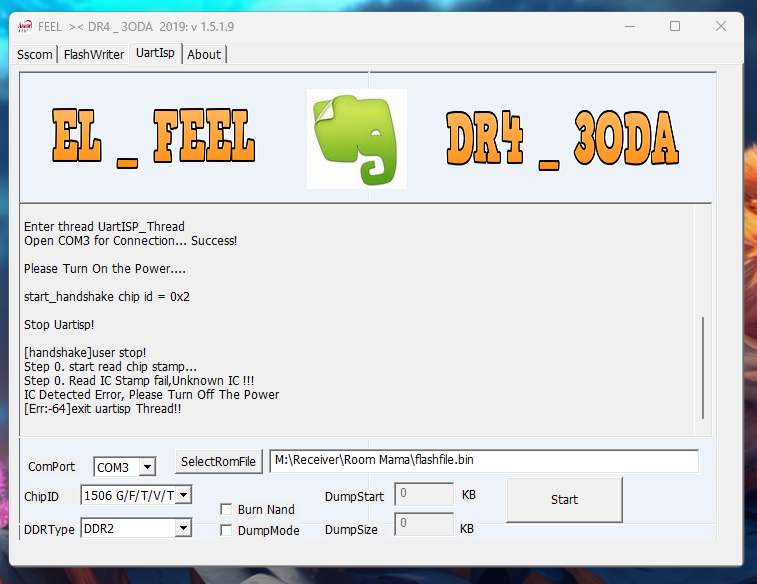This screenshot has height=584, width=757.
Task: Switch to the Sscom tab
Action: coord(35,55)
